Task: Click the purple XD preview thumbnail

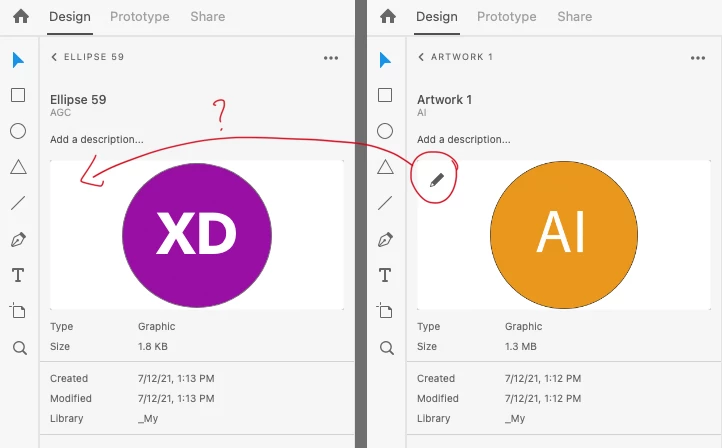Action: pos(197,235)
